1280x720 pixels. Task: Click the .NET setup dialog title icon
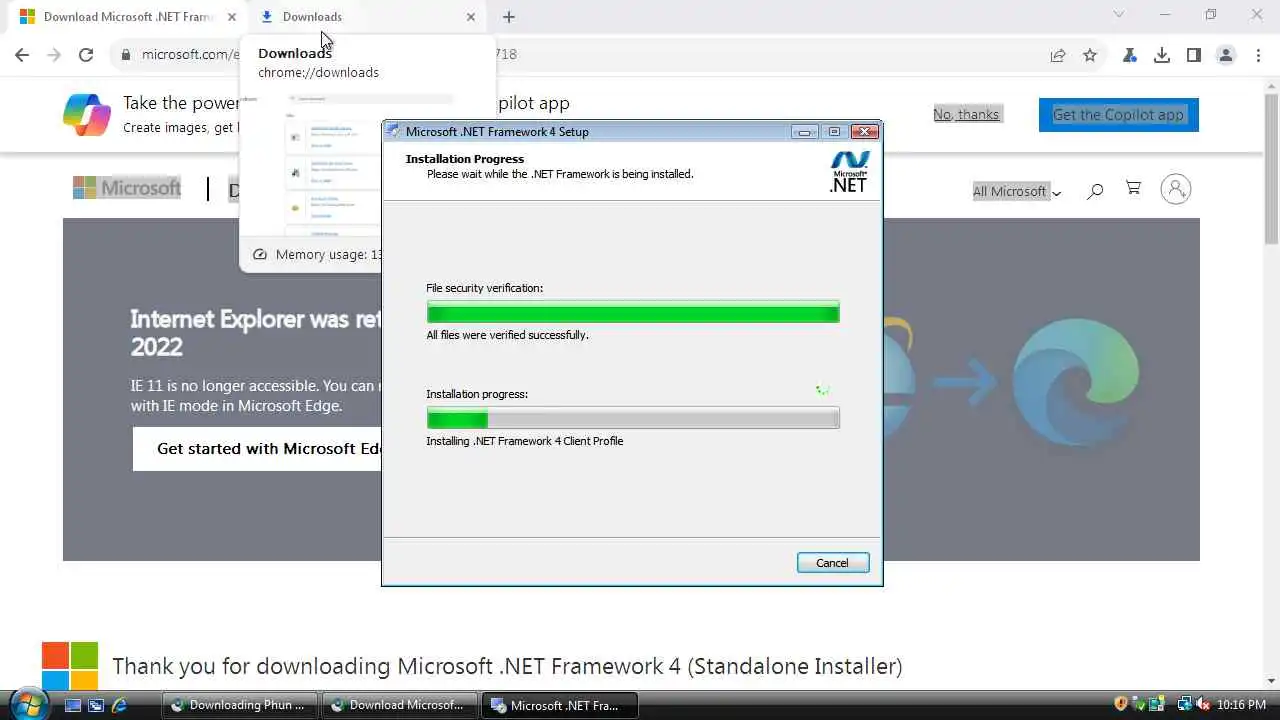click(394, 131)
